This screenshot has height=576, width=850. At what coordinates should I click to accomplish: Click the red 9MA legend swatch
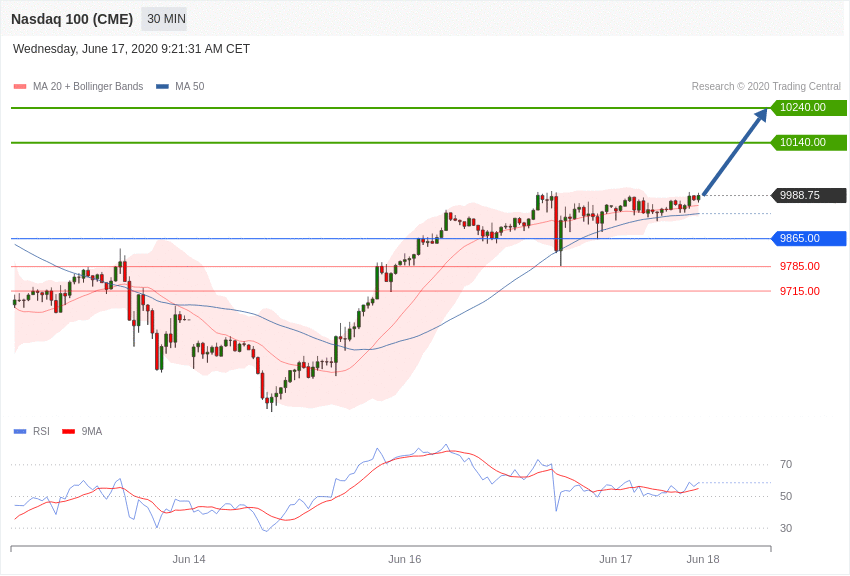[69, 432]
